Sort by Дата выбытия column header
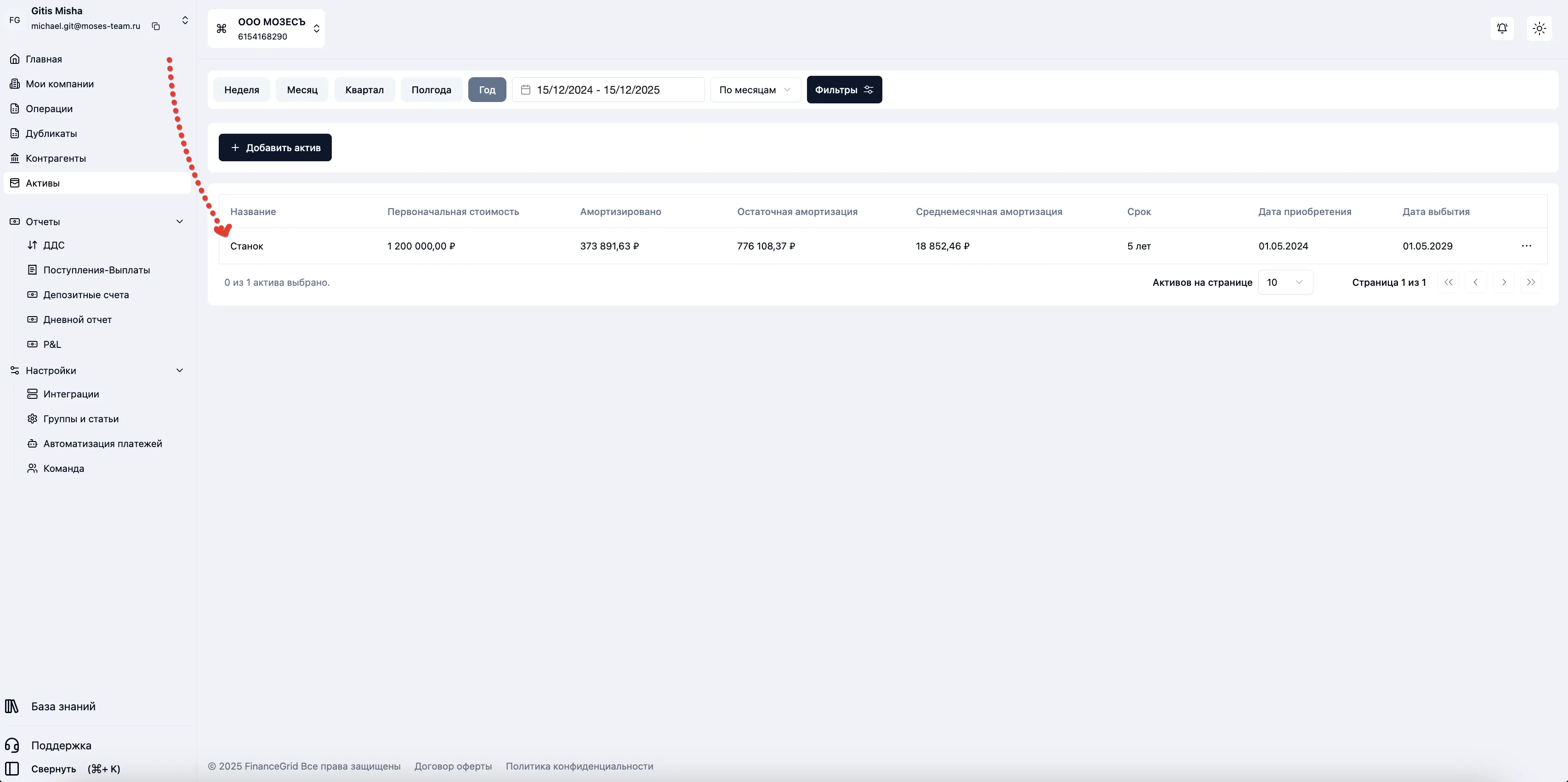1568x782 pixels. pos(1436,212)
